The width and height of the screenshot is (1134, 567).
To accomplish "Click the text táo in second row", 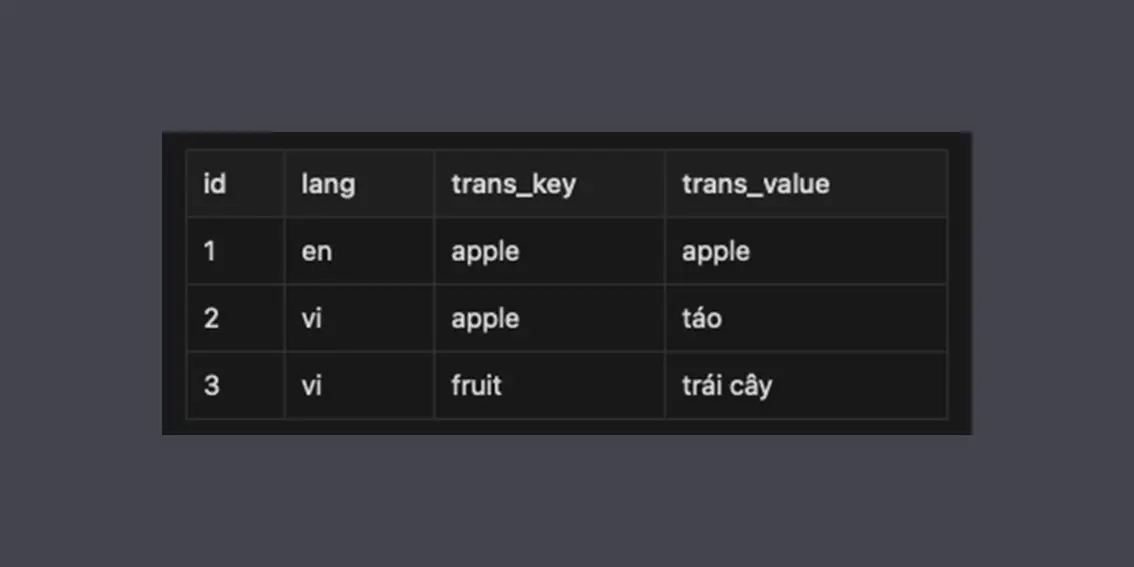I will [x=702, y=317].
